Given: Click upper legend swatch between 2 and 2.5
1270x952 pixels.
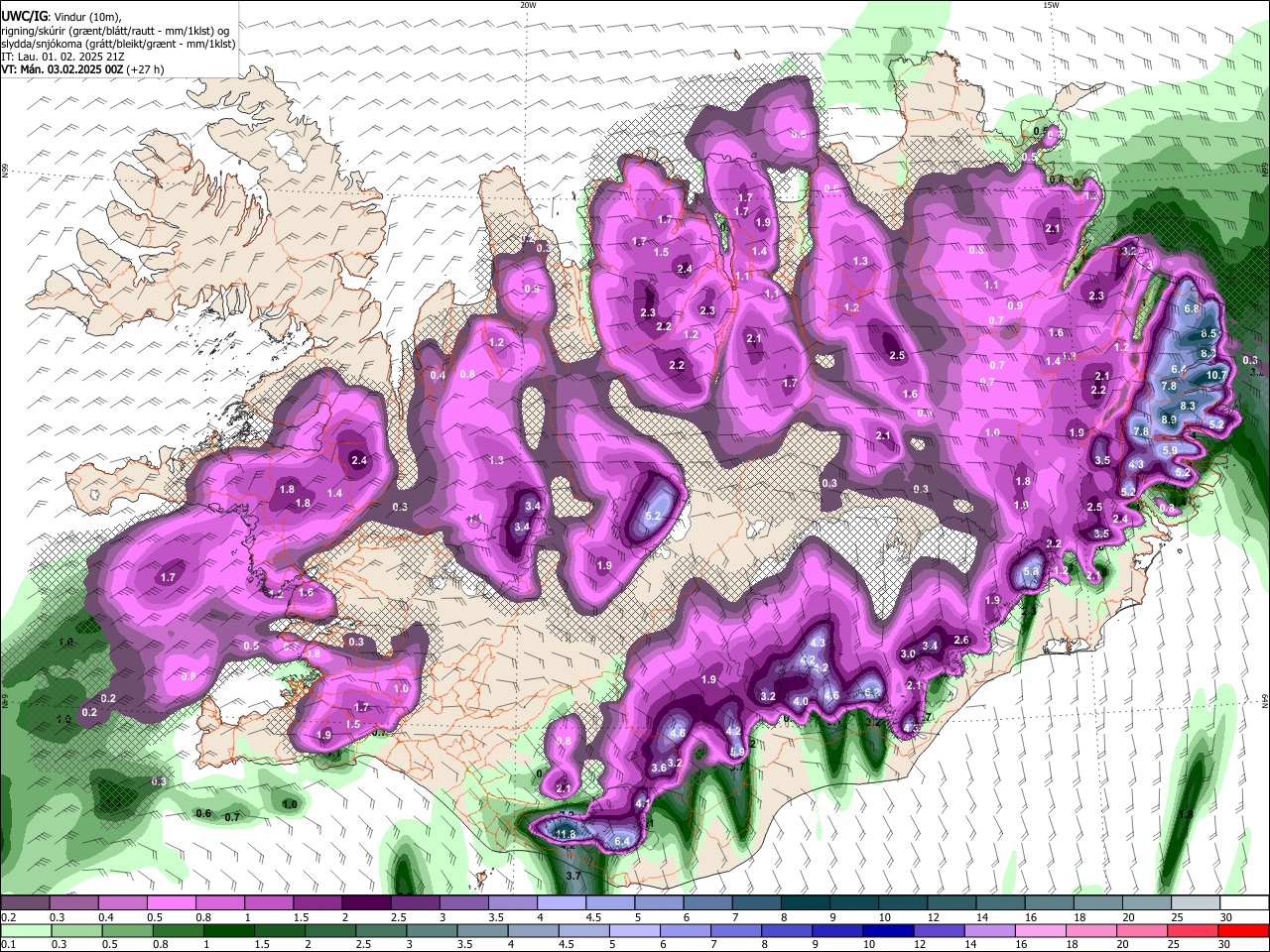Looking at the screenshot, I should (x=366, y=903).
